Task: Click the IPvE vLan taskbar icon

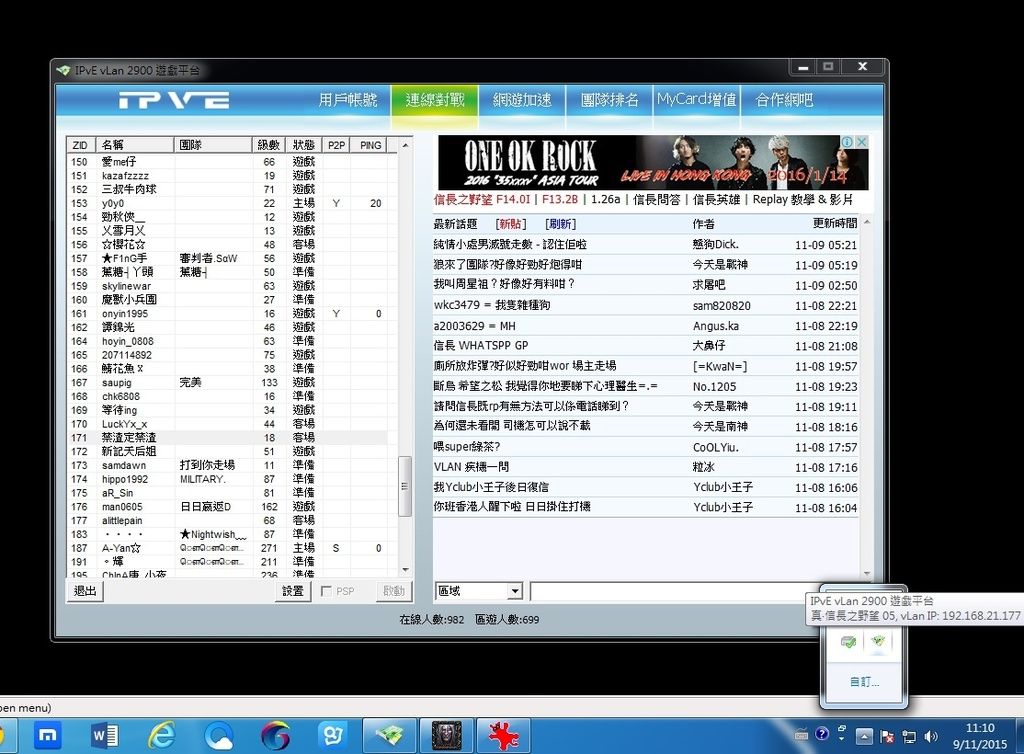Action: [389, 736]
